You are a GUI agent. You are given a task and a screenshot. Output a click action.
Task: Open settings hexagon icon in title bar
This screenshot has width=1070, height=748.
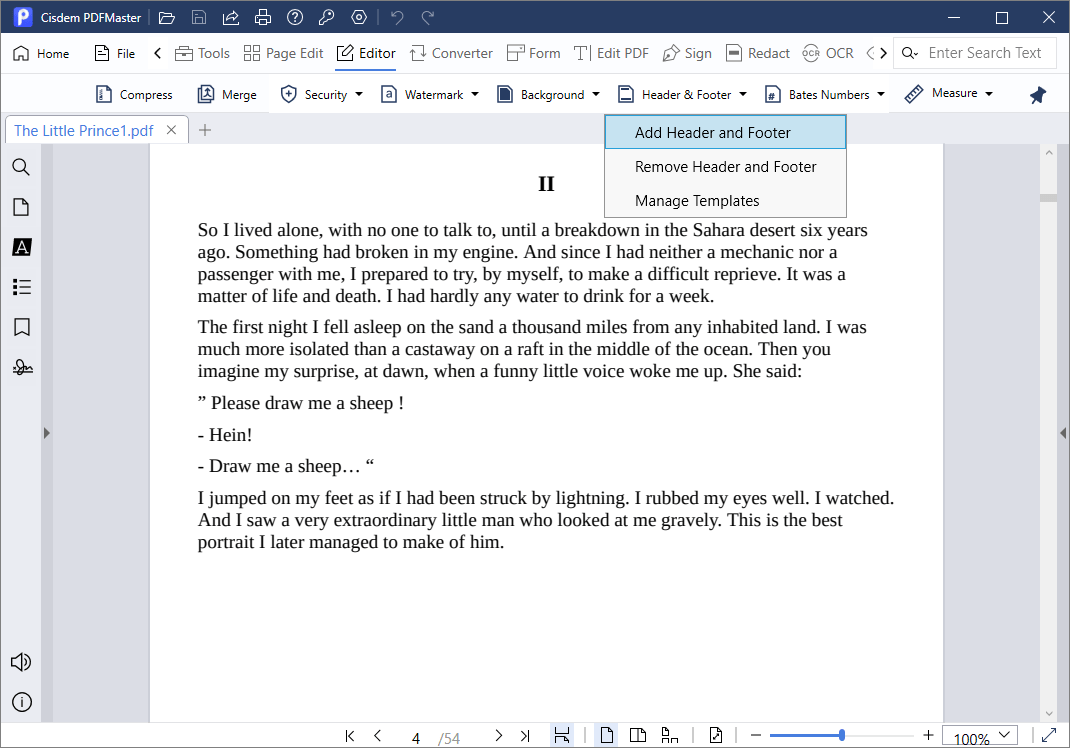pyautogui.click(x=359, y=18)
